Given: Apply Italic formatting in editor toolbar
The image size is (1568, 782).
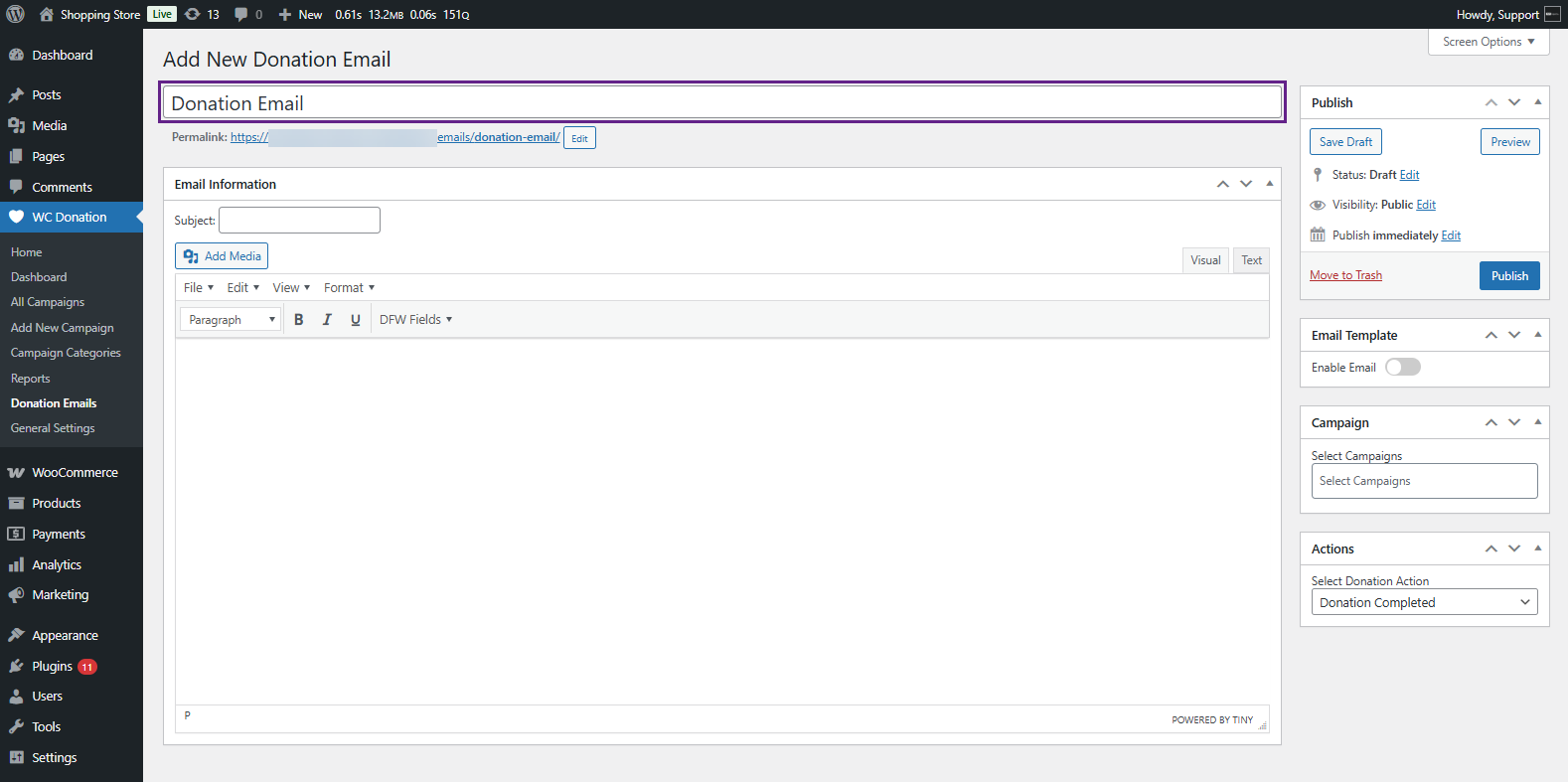Looking at the screenshot, I should pyautogui.click(x=327, y=320).
